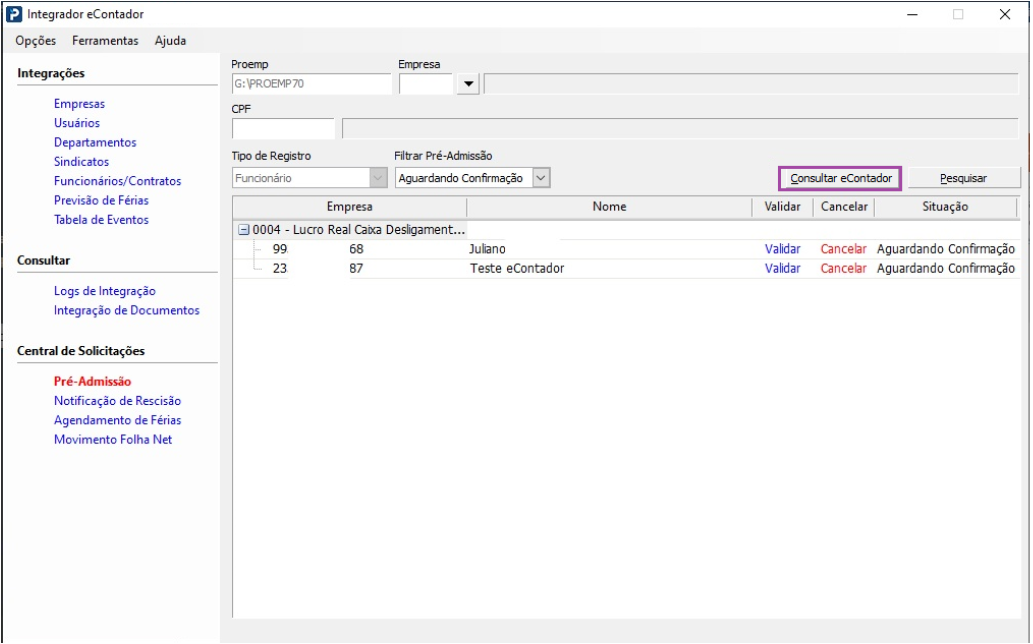Open the Ferramentas menu
The image size is (1033, 644).
pos(105,41)
